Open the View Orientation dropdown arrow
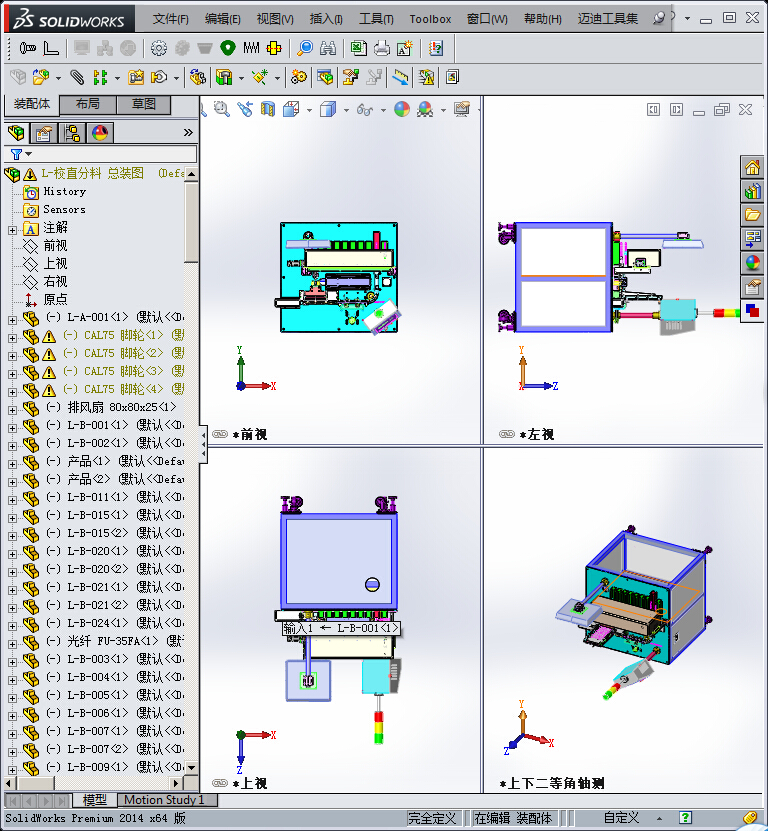 point(309,110)
